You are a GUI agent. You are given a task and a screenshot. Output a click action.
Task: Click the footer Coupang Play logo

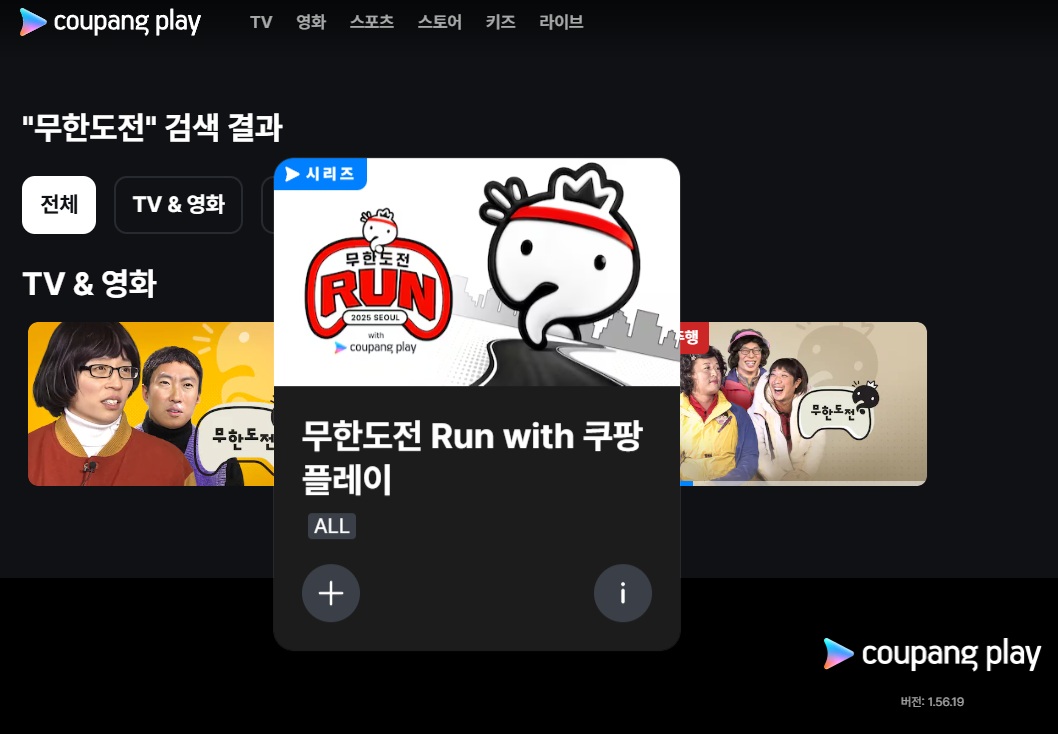pyautogui.click(x=932, y=654)
